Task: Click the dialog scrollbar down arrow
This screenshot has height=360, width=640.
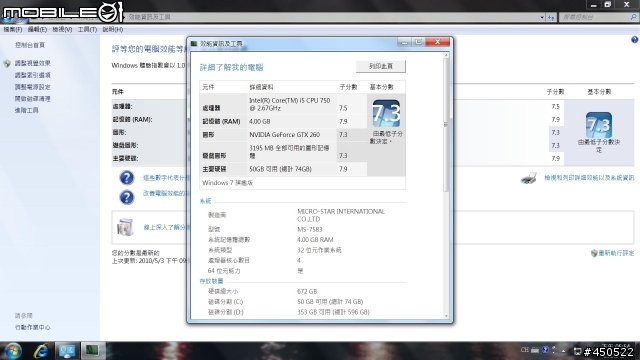Action: pos(446,316)
